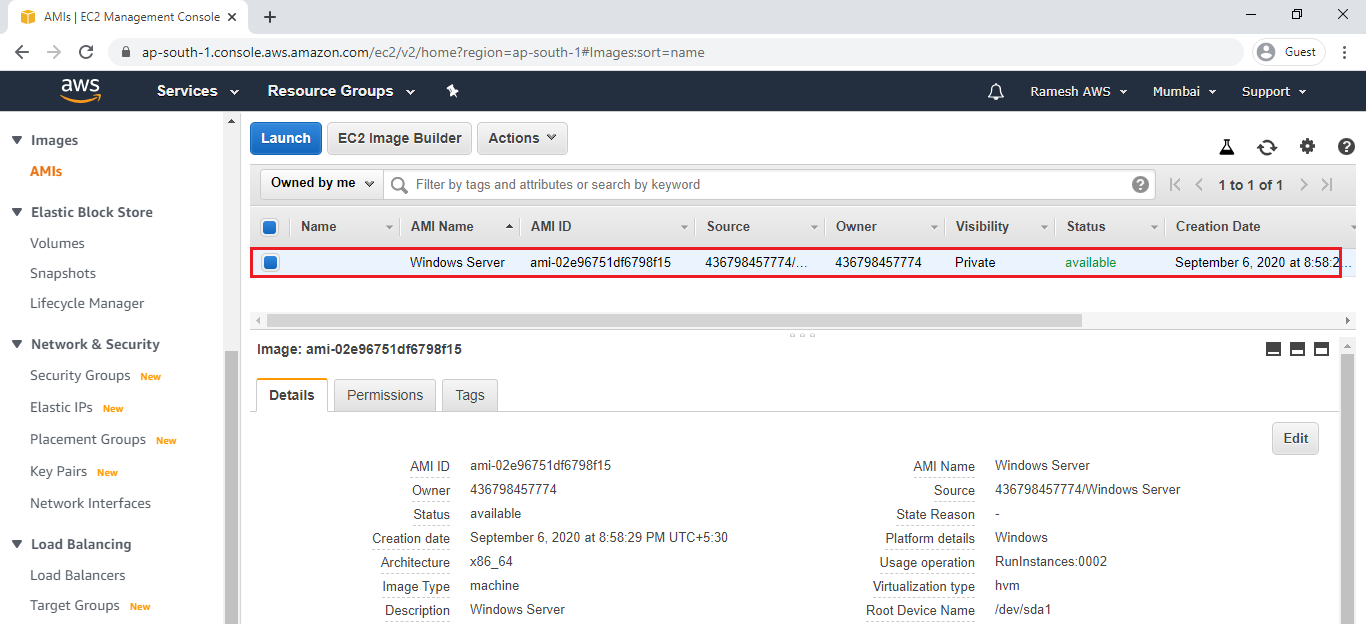
Task: Open the help question mark icon
Action: [1346, 147]
